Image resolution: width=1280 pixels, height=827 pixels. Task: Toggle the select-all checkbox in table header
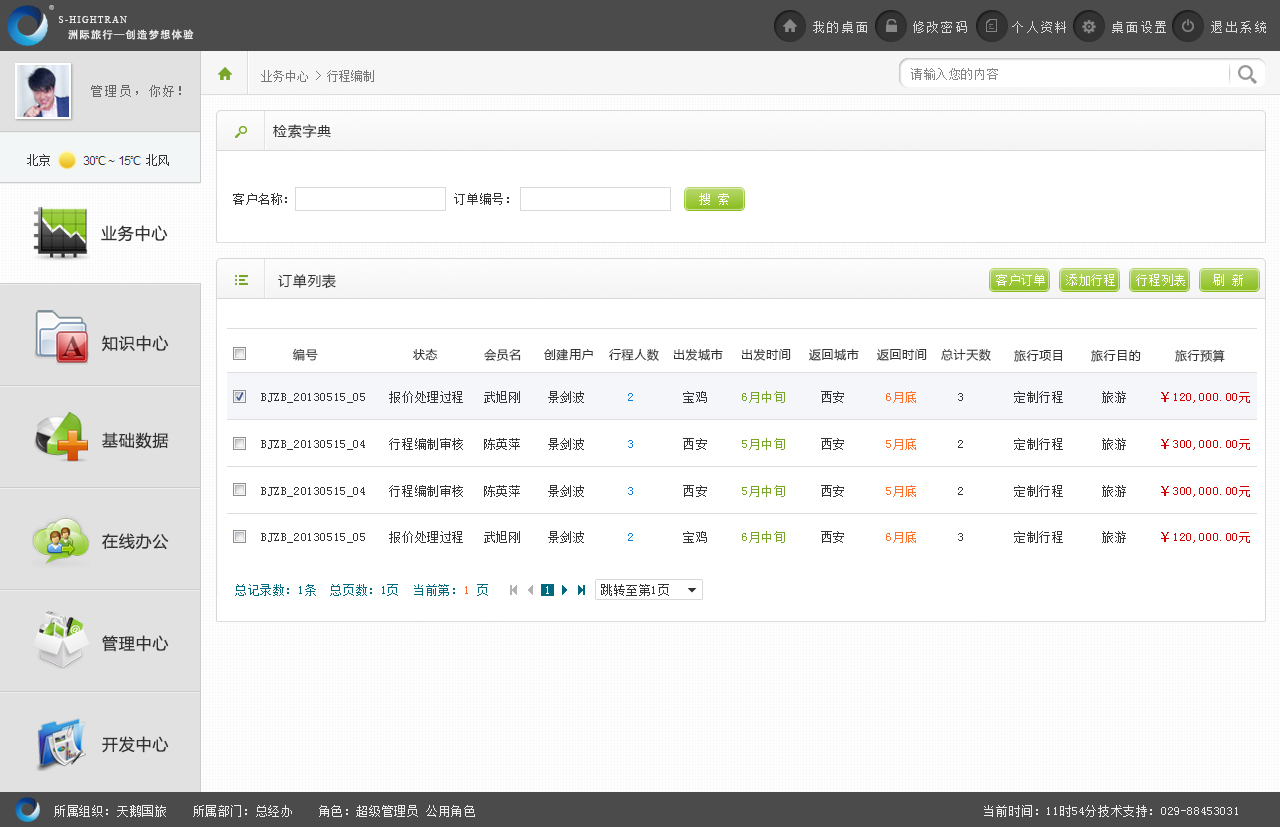(239, 353)
